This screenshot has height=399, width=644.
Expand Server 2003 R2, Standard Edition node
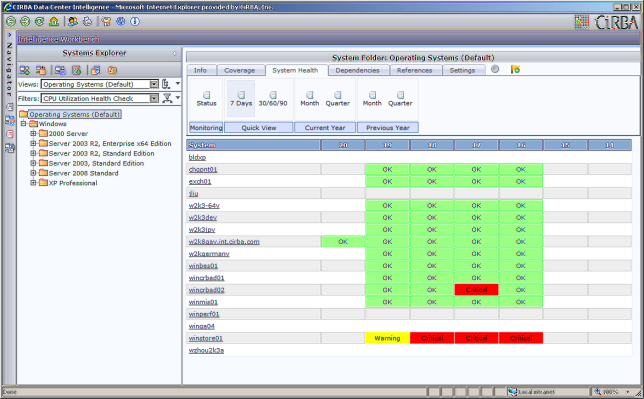click(33, 153)
